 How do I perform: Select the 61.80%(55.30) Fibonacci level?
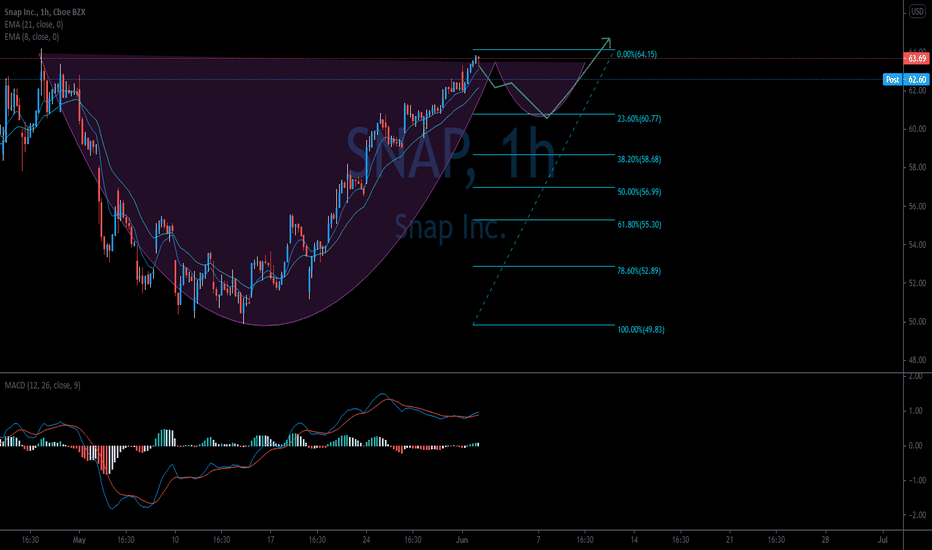[x=639, y=225]
